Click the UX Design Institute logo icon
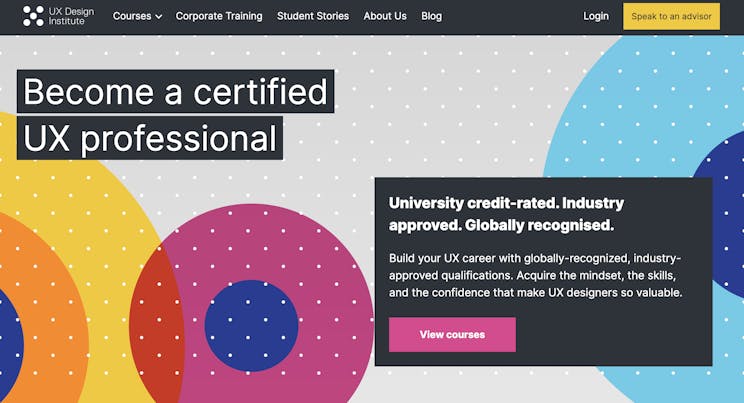The width and height of the screenshot is (744, 403). [33, 16]
